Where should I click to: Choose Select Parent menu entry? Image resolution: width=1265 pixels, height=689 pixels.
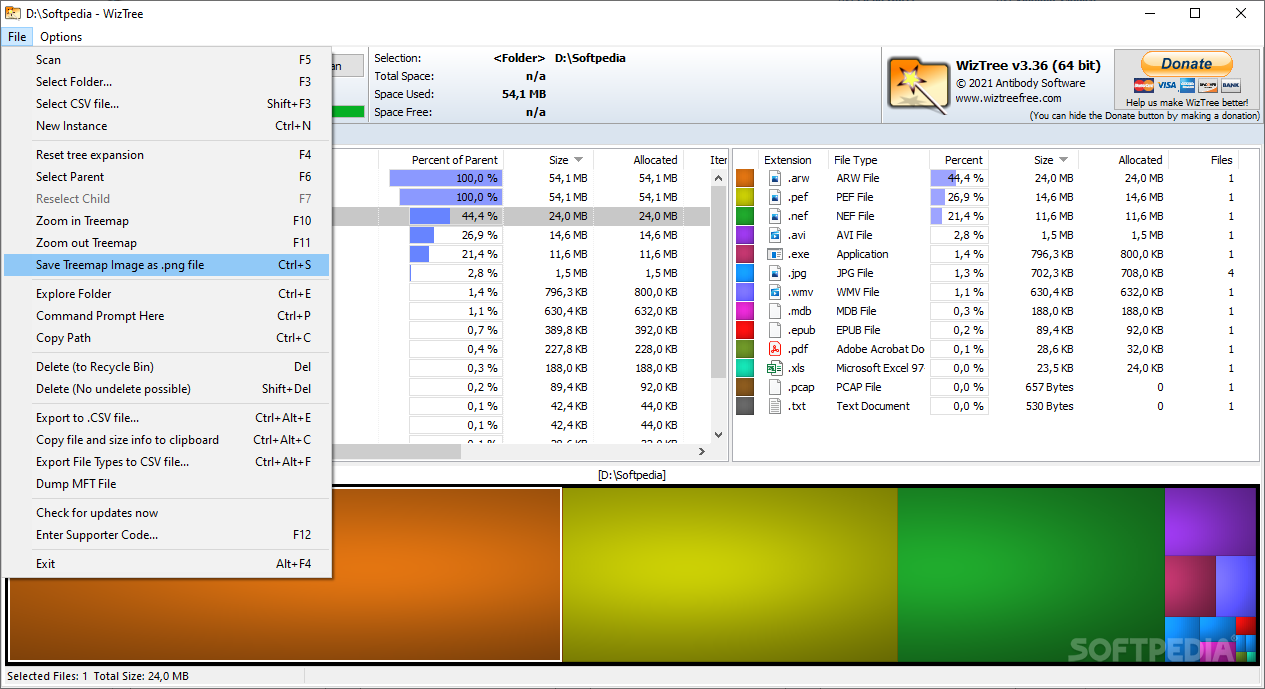coord(166,177)
